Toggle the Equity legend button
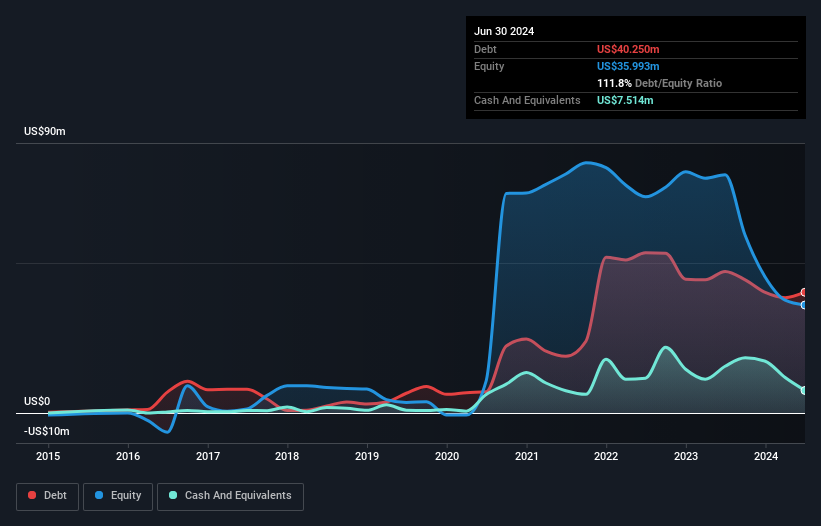The image size is (821, 526). (x=118, y=496)
